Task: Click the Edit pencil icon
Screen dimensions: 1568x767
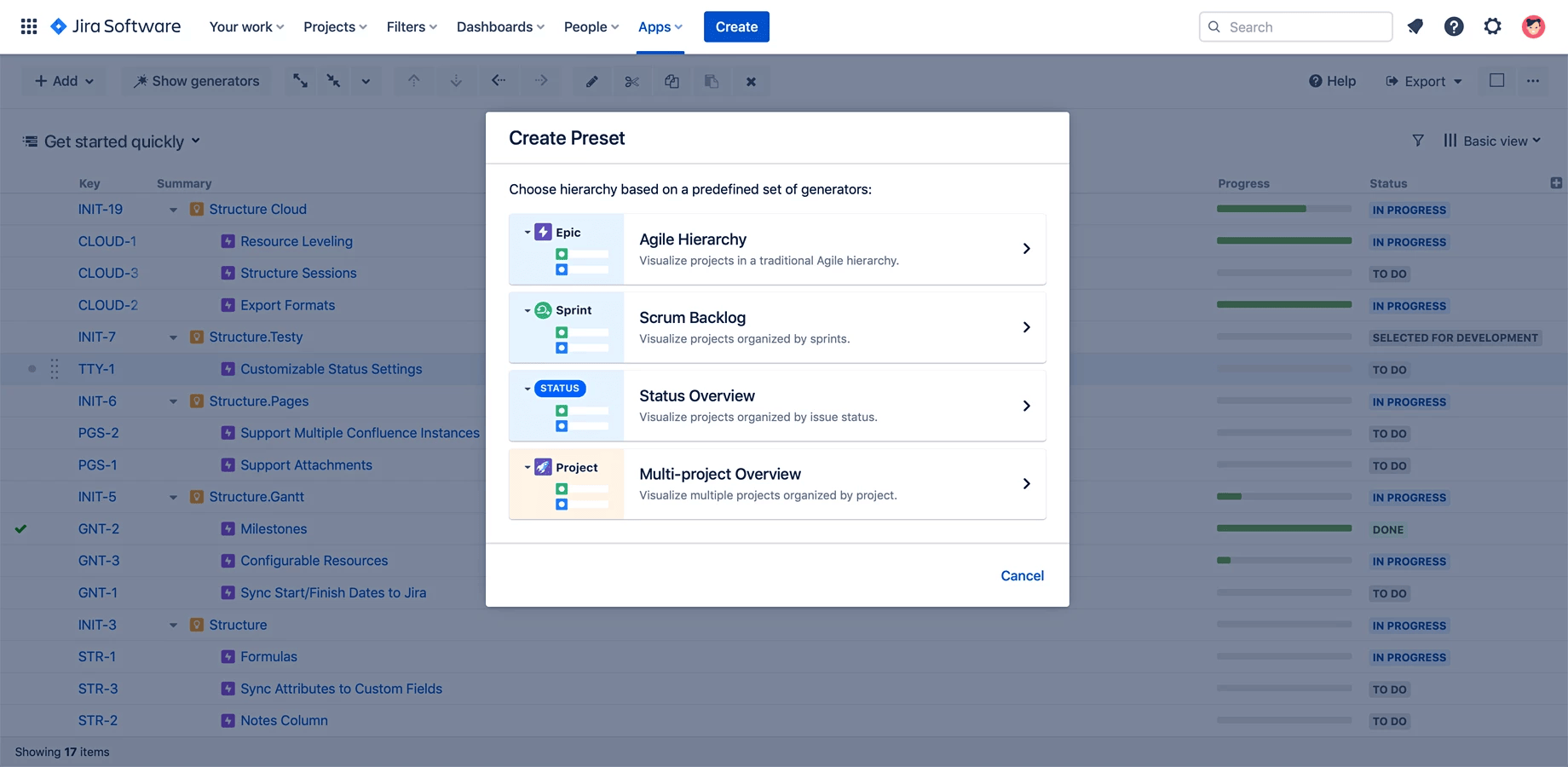Action: [x=591, y=82]
